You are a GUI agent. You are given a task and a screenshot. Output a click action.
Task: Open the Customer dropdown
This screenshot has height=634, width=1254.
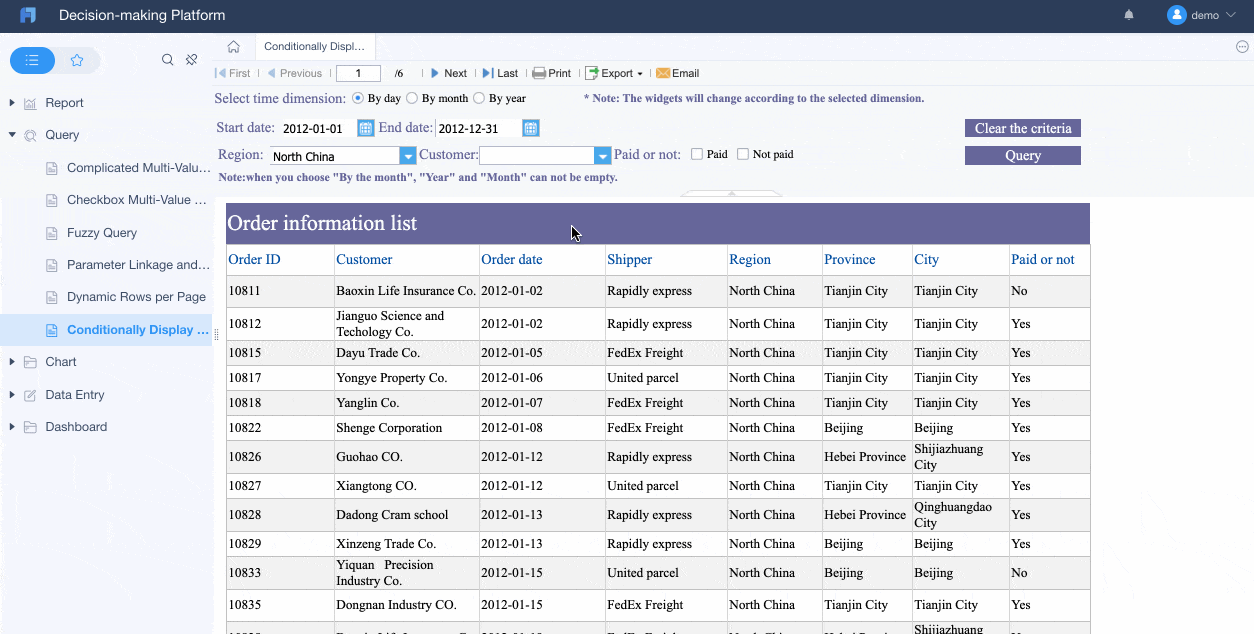click(x=602, y=156)
